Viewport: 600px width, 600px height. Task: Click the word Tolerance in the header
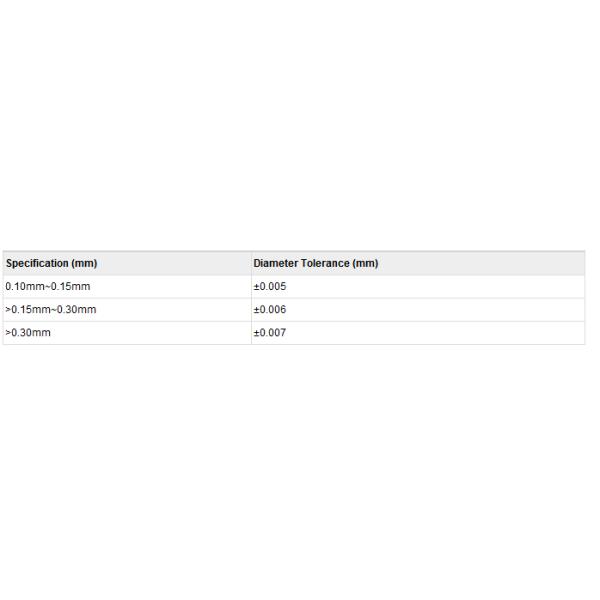[x=327, y=264]
